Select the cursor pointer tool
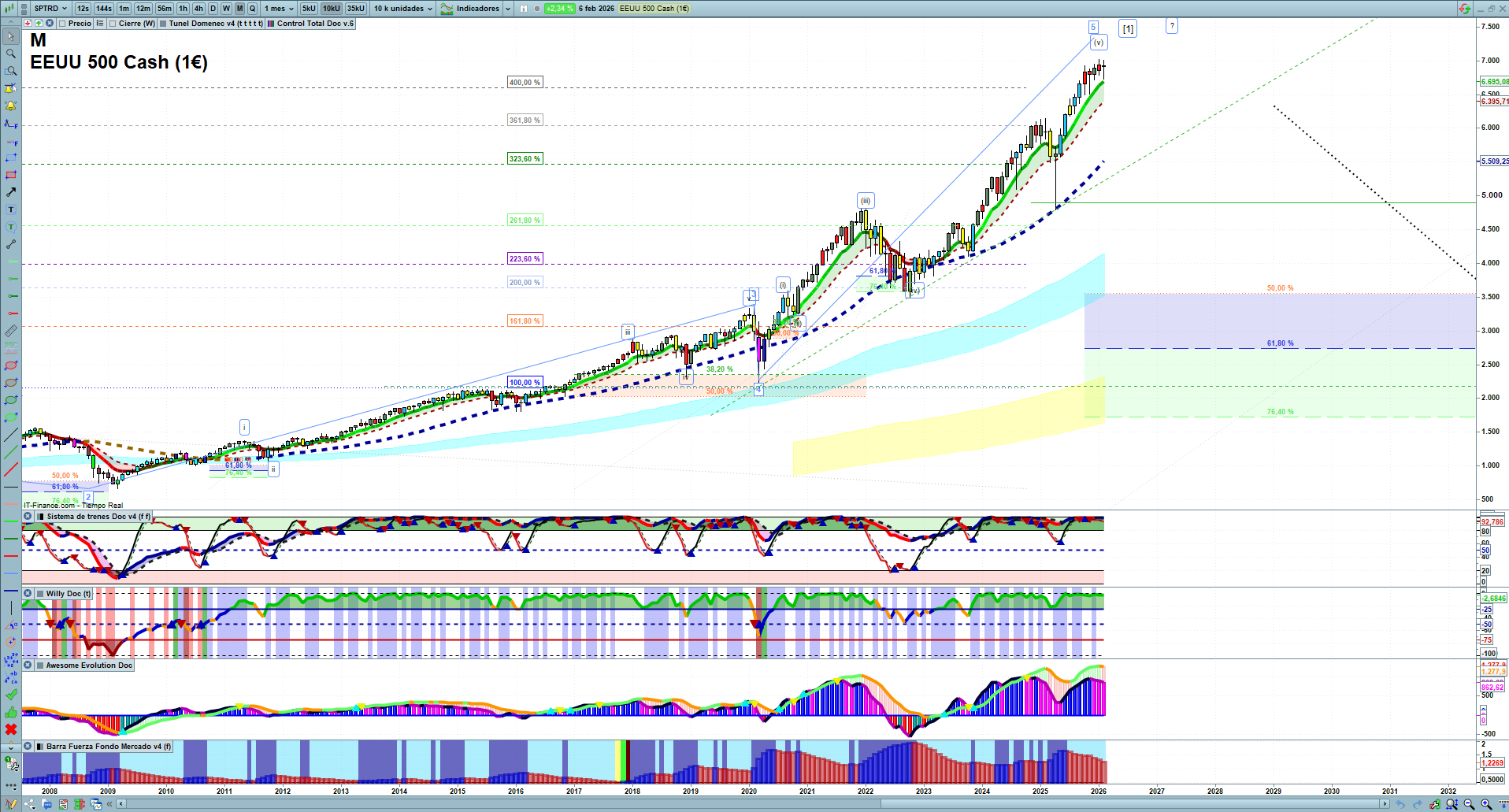Viewport: 1509px width, 812px height. tap(11, 36)
